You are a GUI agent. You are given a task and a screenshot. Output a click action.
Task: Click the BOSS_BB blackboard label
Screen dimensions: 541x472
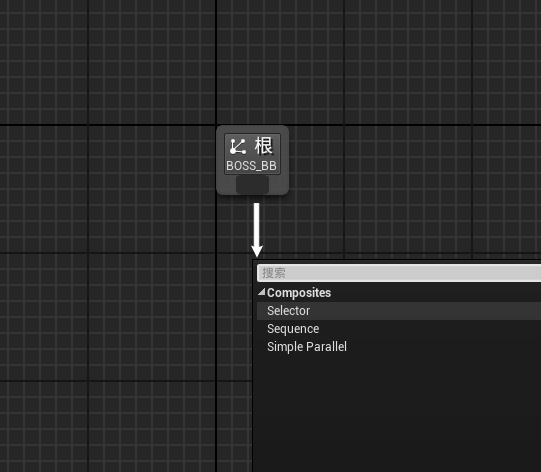tap(252, 166)
